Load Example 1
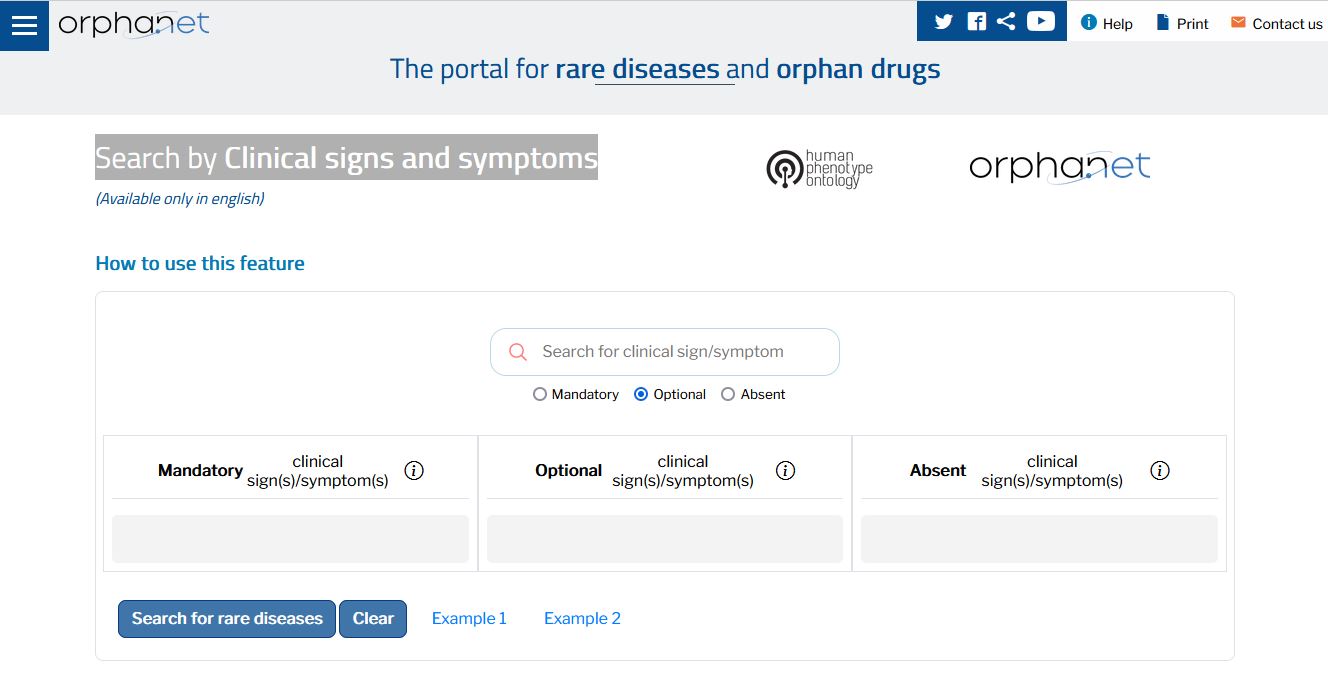 [469, 619]
